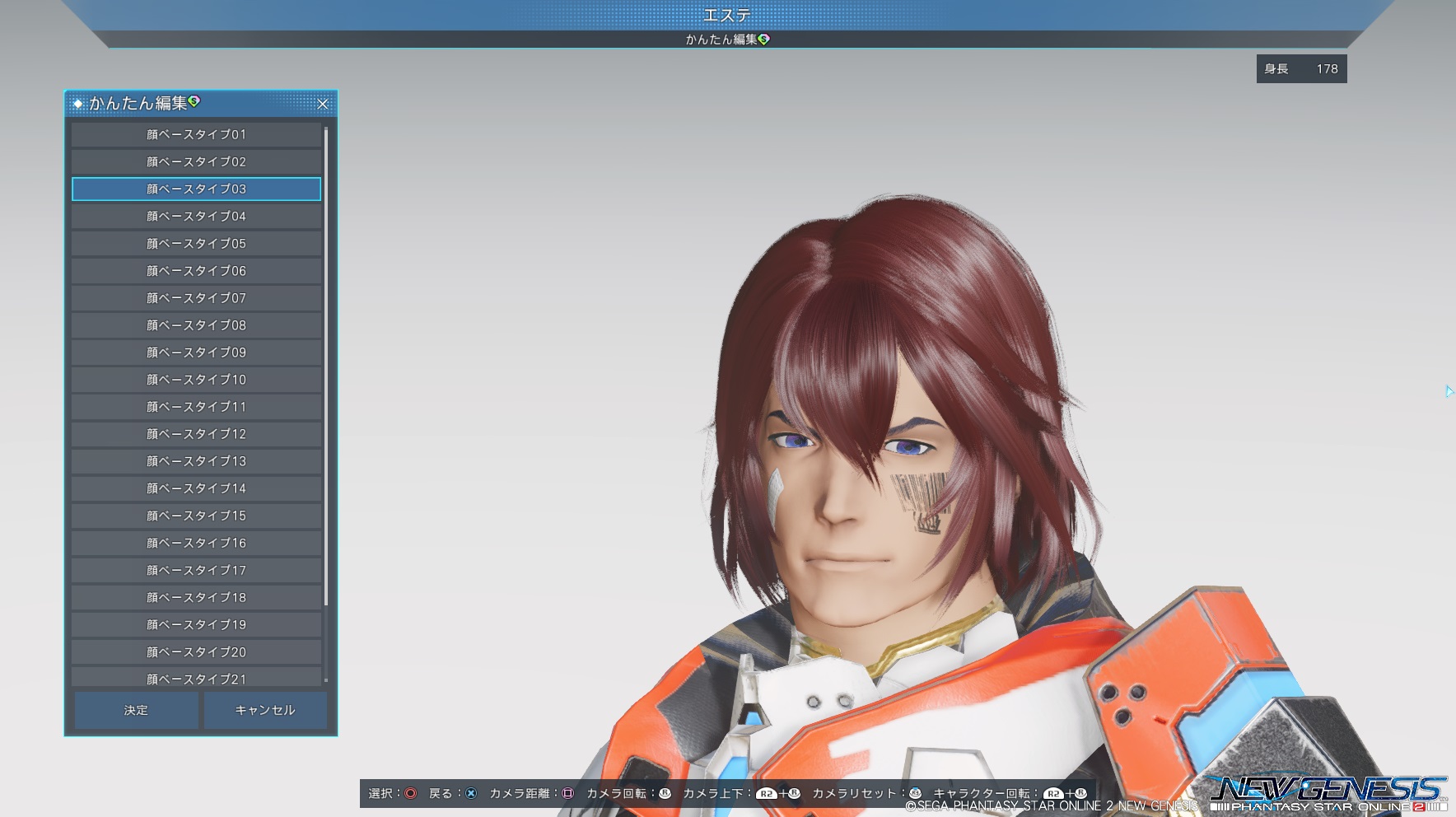Click the red circle 選択 button icon
Screen dimensions: 1456x817
click(x=410, y=793)
